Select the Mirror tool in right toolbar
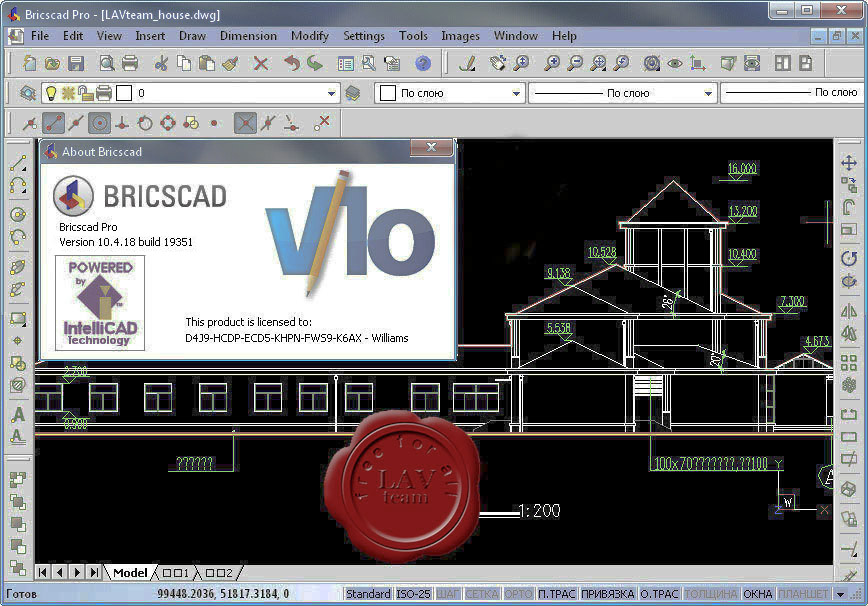 [849, 311]
